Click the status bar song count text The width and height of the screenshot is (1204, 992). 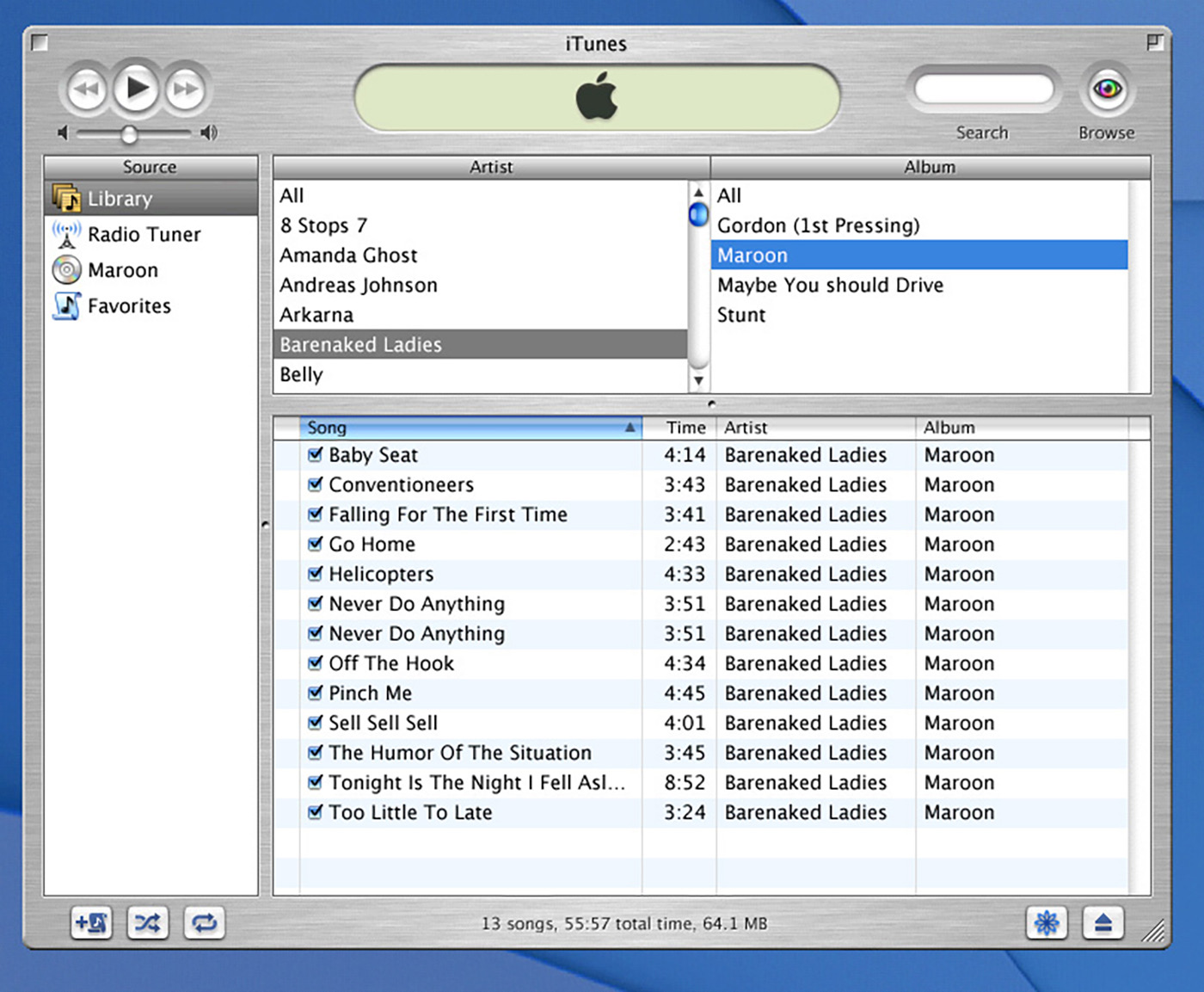[624, 923]
